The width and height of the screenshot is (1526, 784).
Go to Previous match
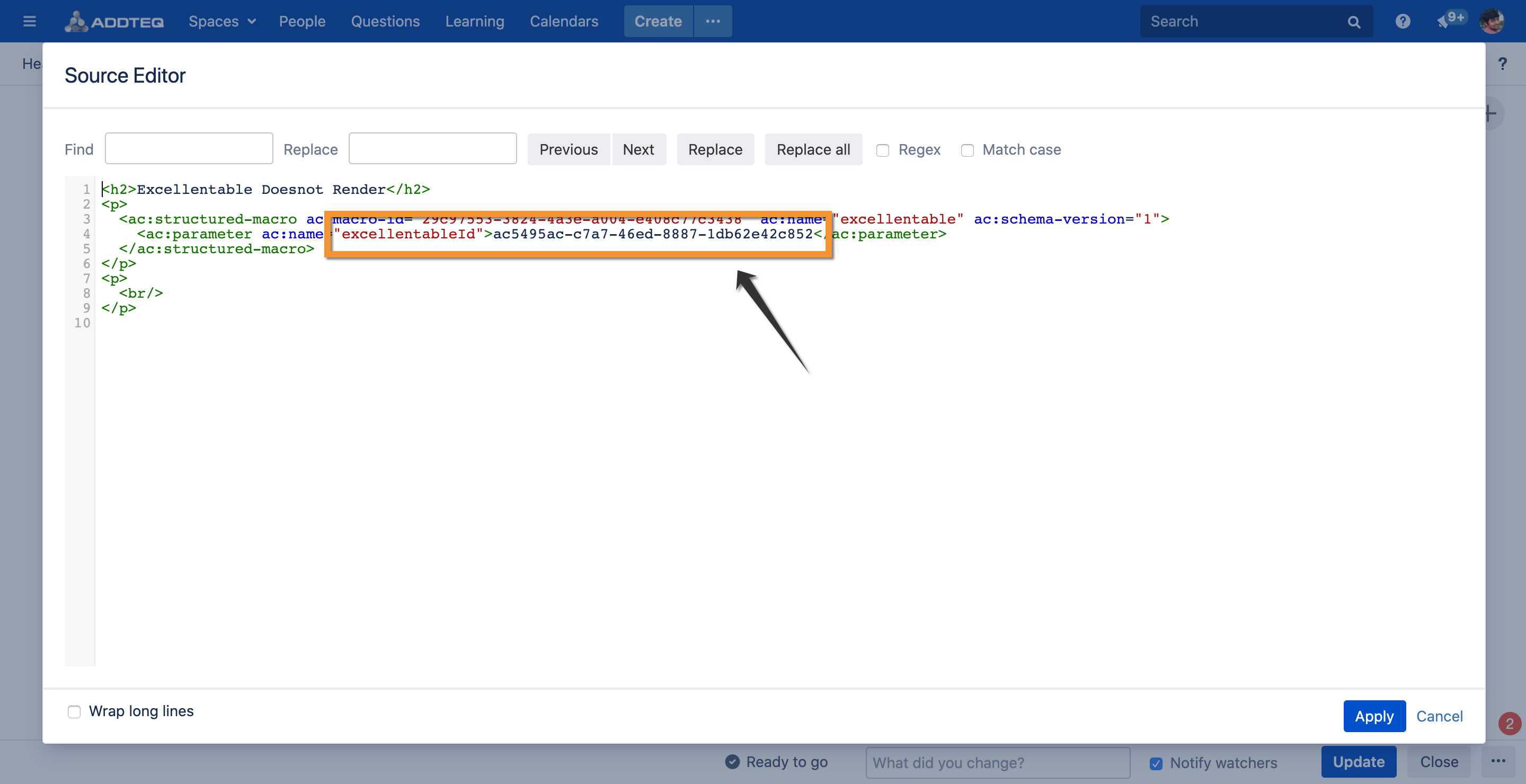[x=569, y=149]
